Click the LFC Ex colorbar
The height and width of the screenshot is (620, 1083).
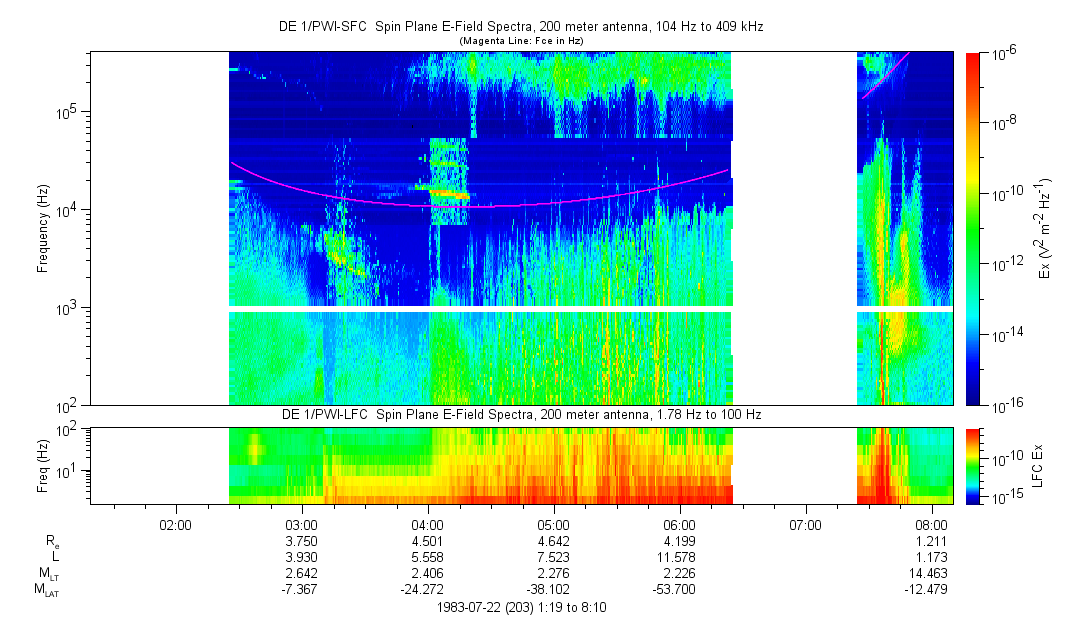[x=973, y=464]
